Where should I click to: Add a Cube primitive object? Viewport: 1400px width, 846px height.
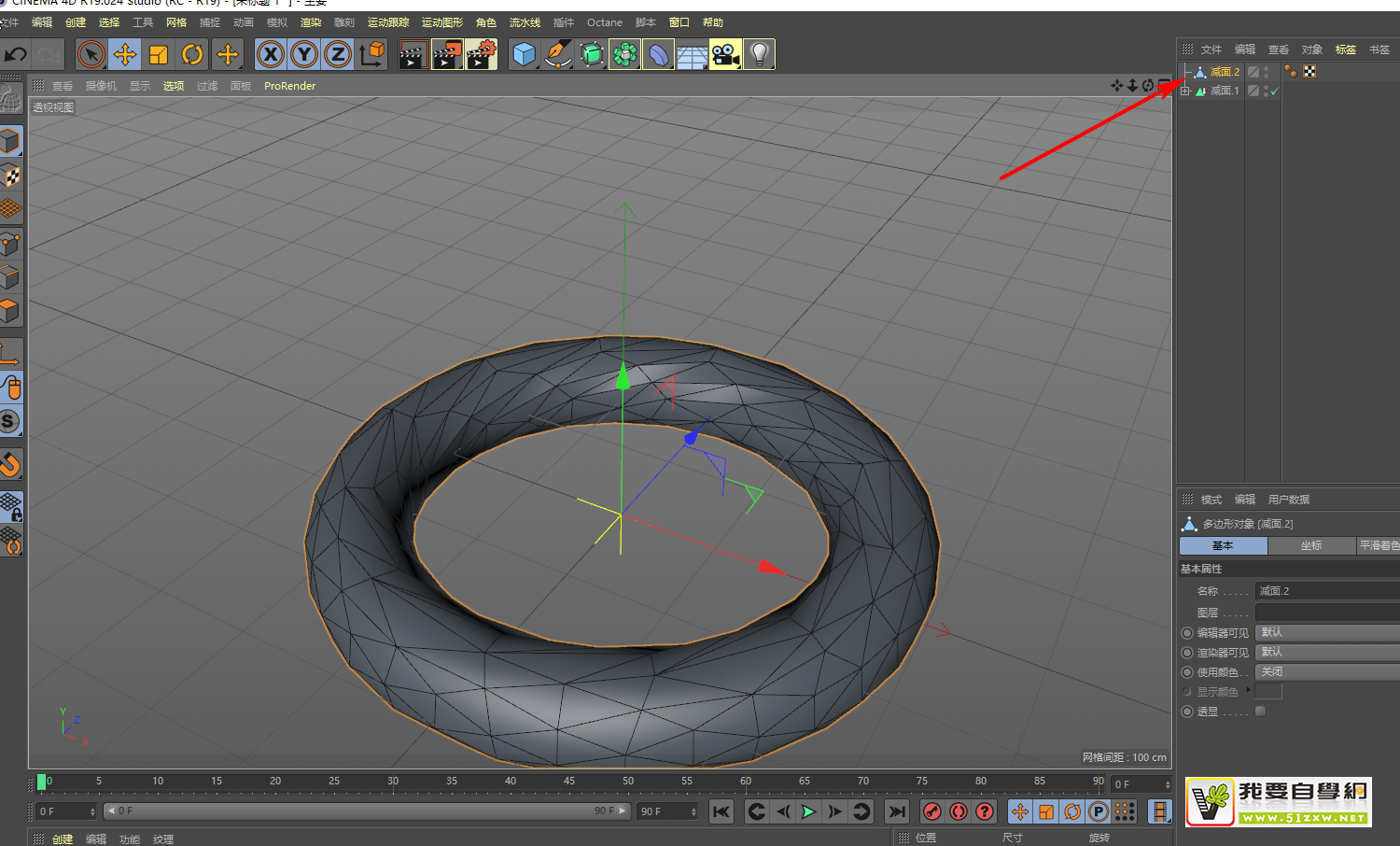coord(525,55)
